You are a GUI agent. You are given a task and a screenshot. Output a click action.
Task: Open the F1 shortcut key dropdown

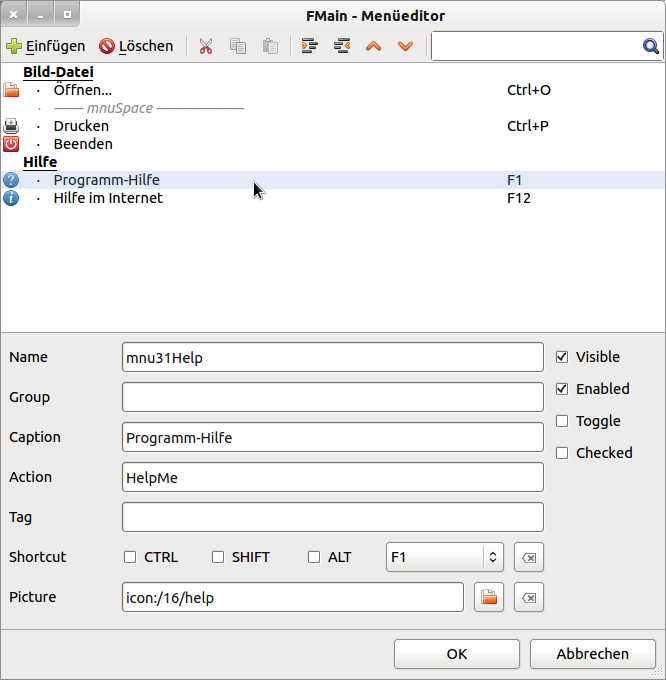444,557
